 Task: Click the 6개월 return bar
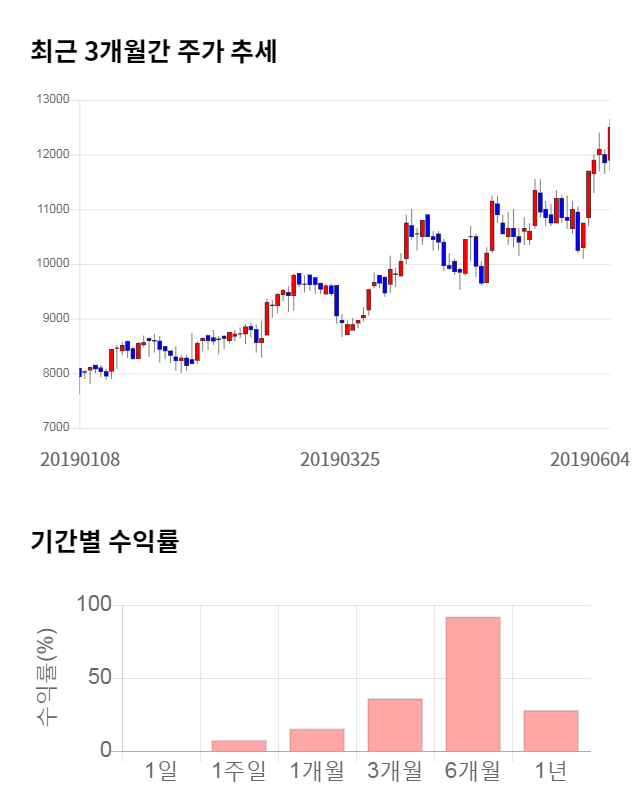pos(472,684)
